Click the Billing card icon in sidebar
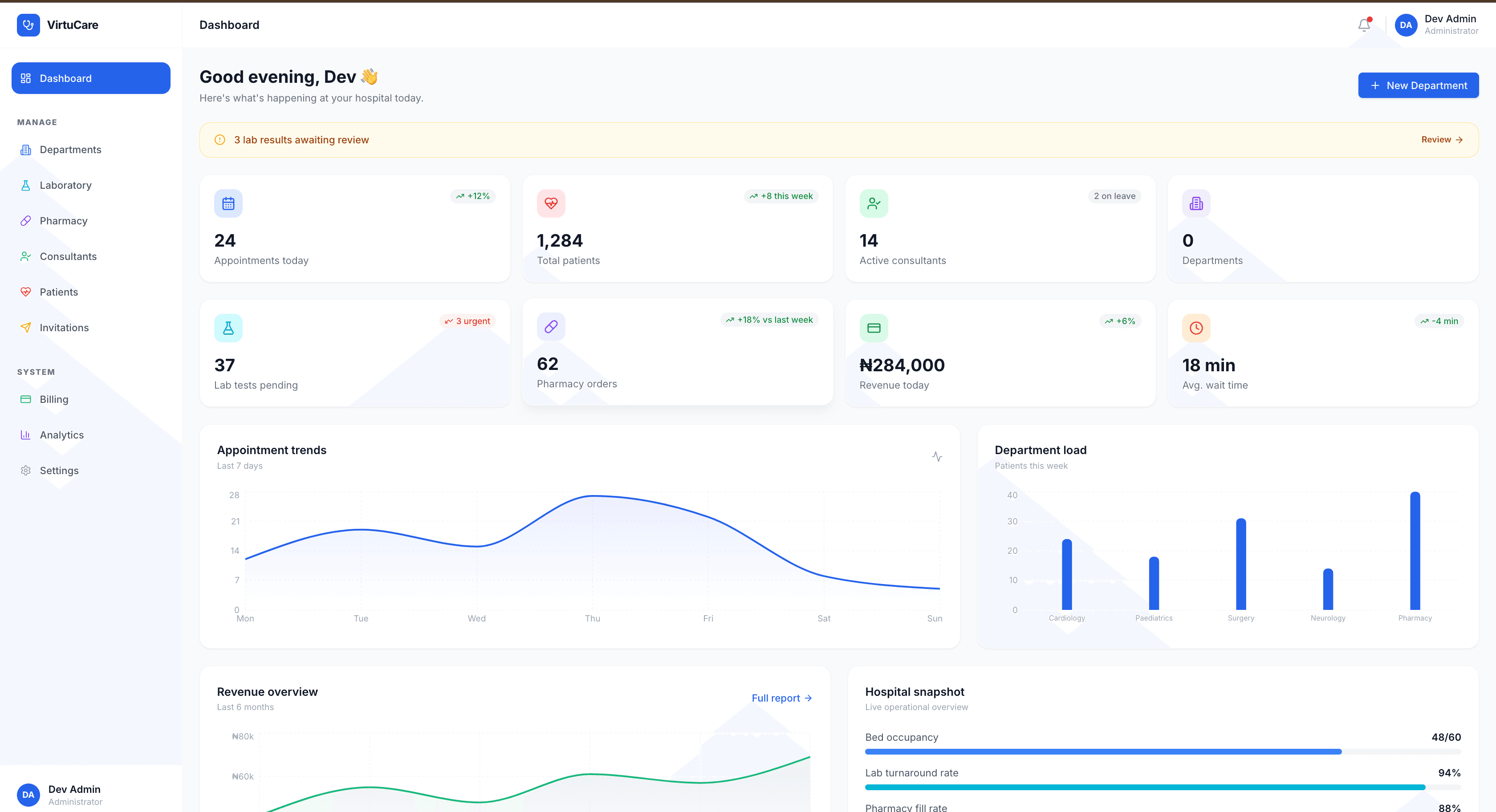The width and height of the screenshot is (1496, 812). tap(25, 399)
